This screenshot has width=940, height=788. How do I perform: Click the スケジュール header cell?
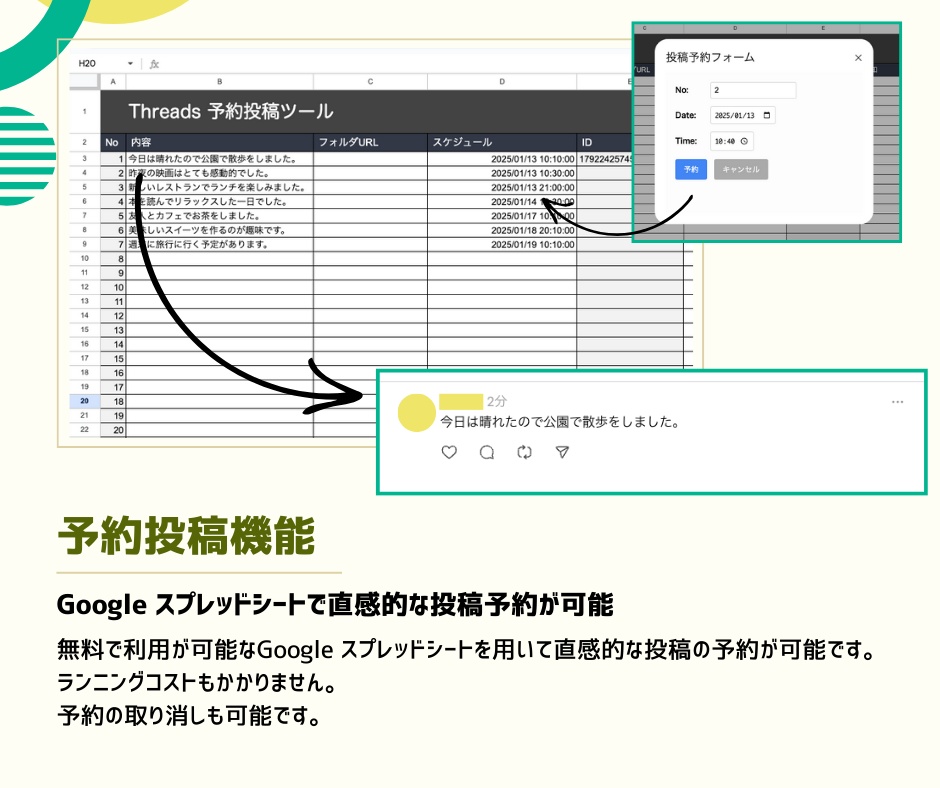[x=502, y=142]
